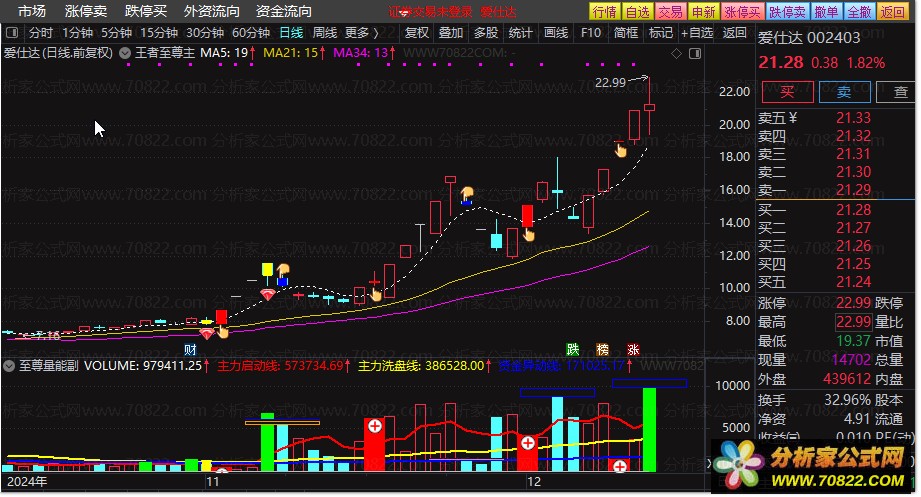
Task: Click the 查 query button
Action: [896, 92]
